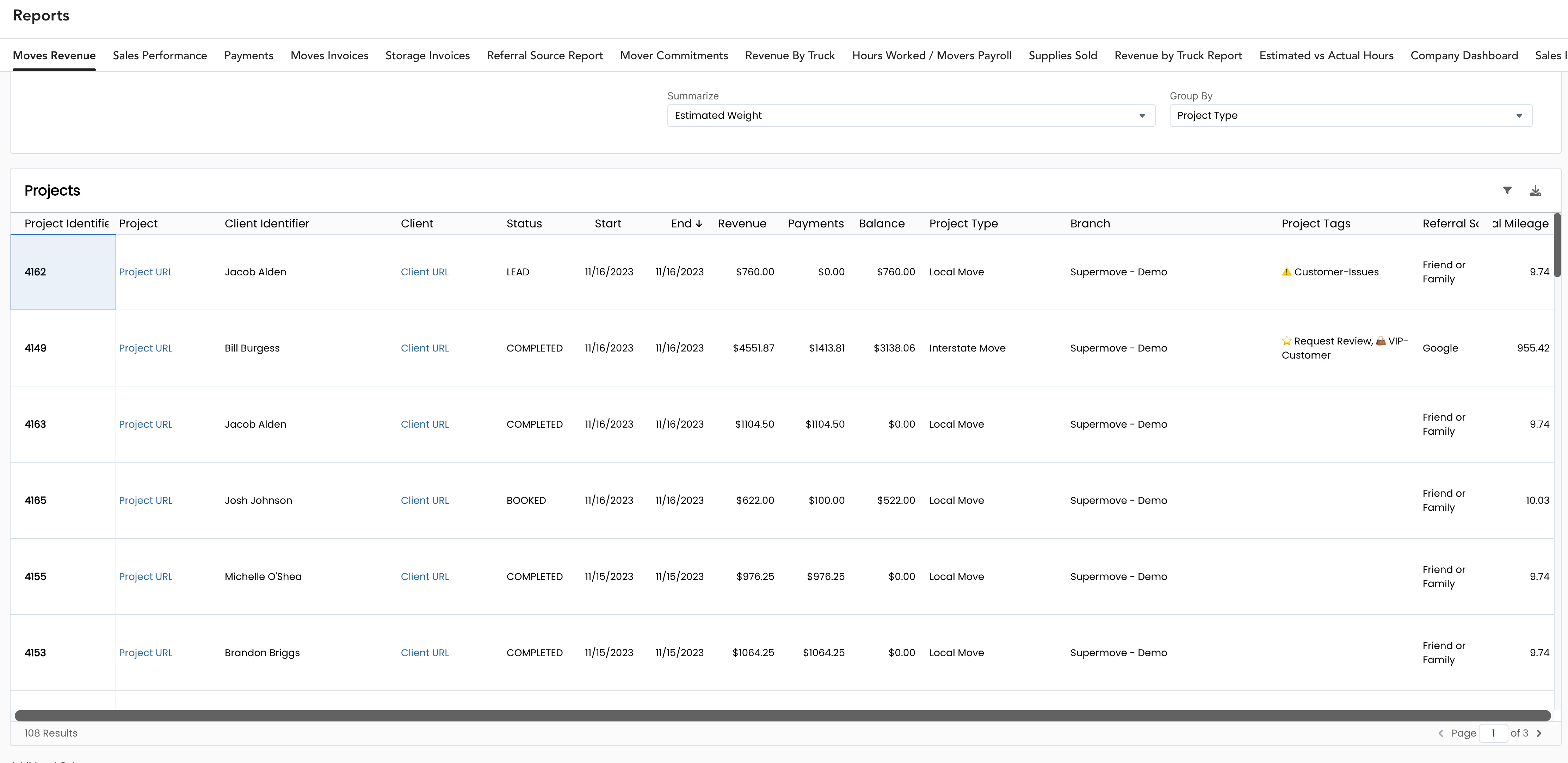Open Client URL for Josh Johnson
The height and width of the screenshot is (763, 1568).
[x=424, y=501]
